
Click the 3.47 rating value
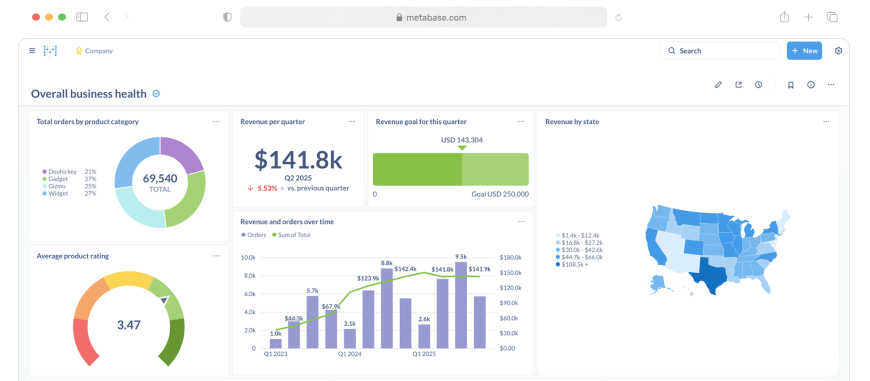[129, 324]
